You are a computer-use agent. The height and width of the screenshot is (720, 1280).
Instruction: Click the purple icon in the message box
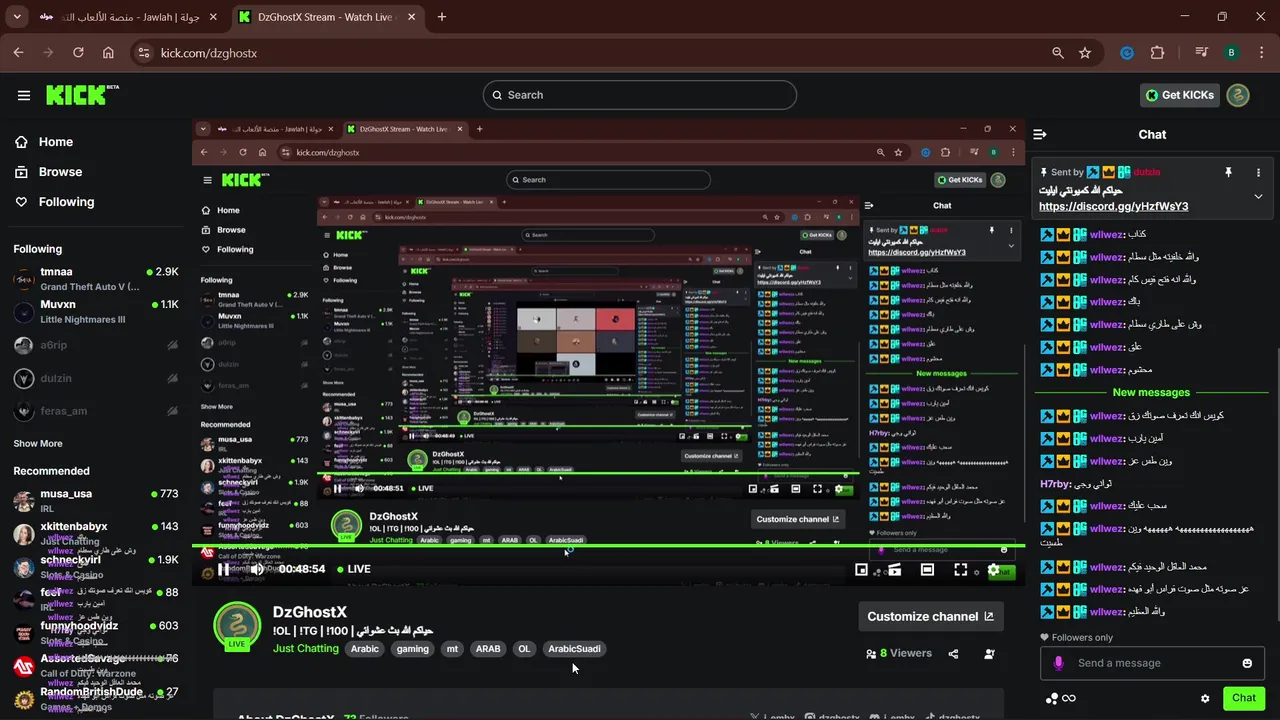point(1059,663)
